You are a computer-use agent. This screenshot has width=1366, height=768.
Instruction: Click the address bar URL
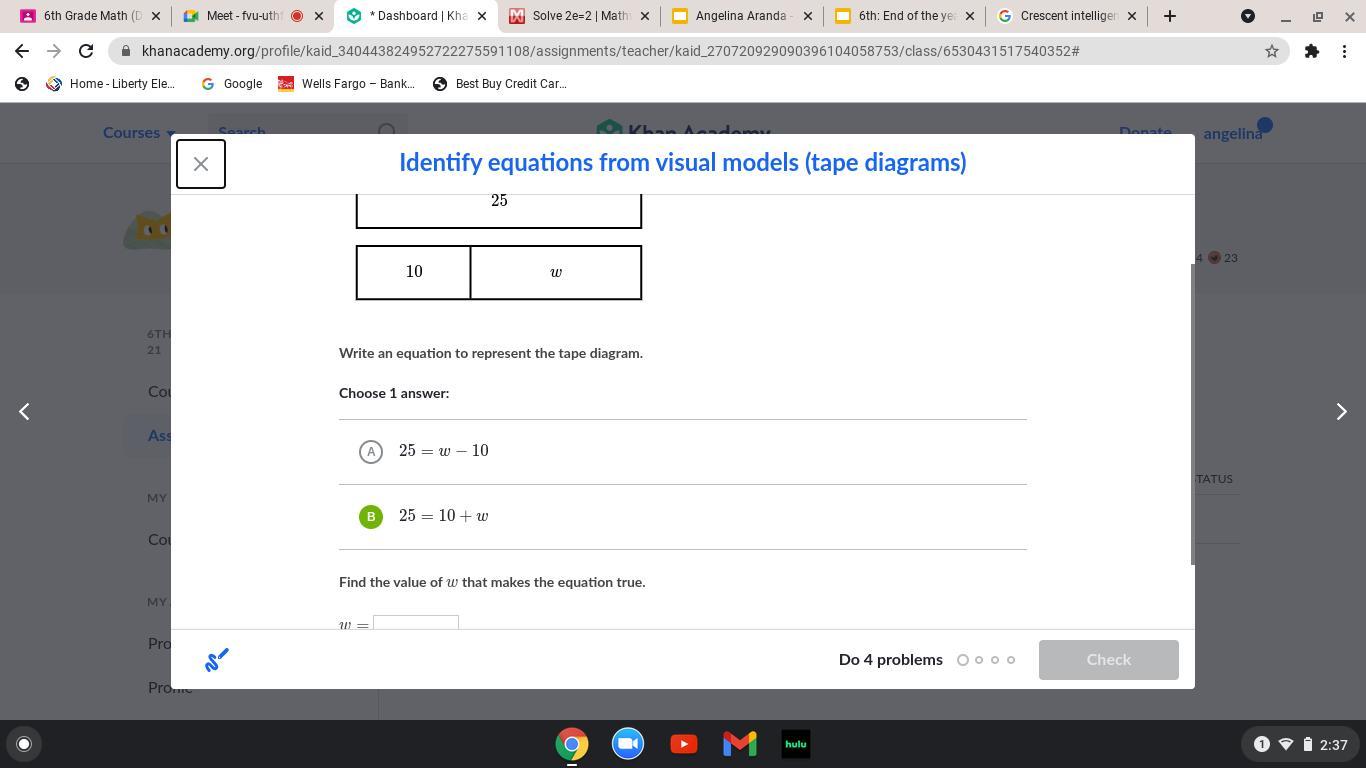pyautogui.click(x=610, y=51)
